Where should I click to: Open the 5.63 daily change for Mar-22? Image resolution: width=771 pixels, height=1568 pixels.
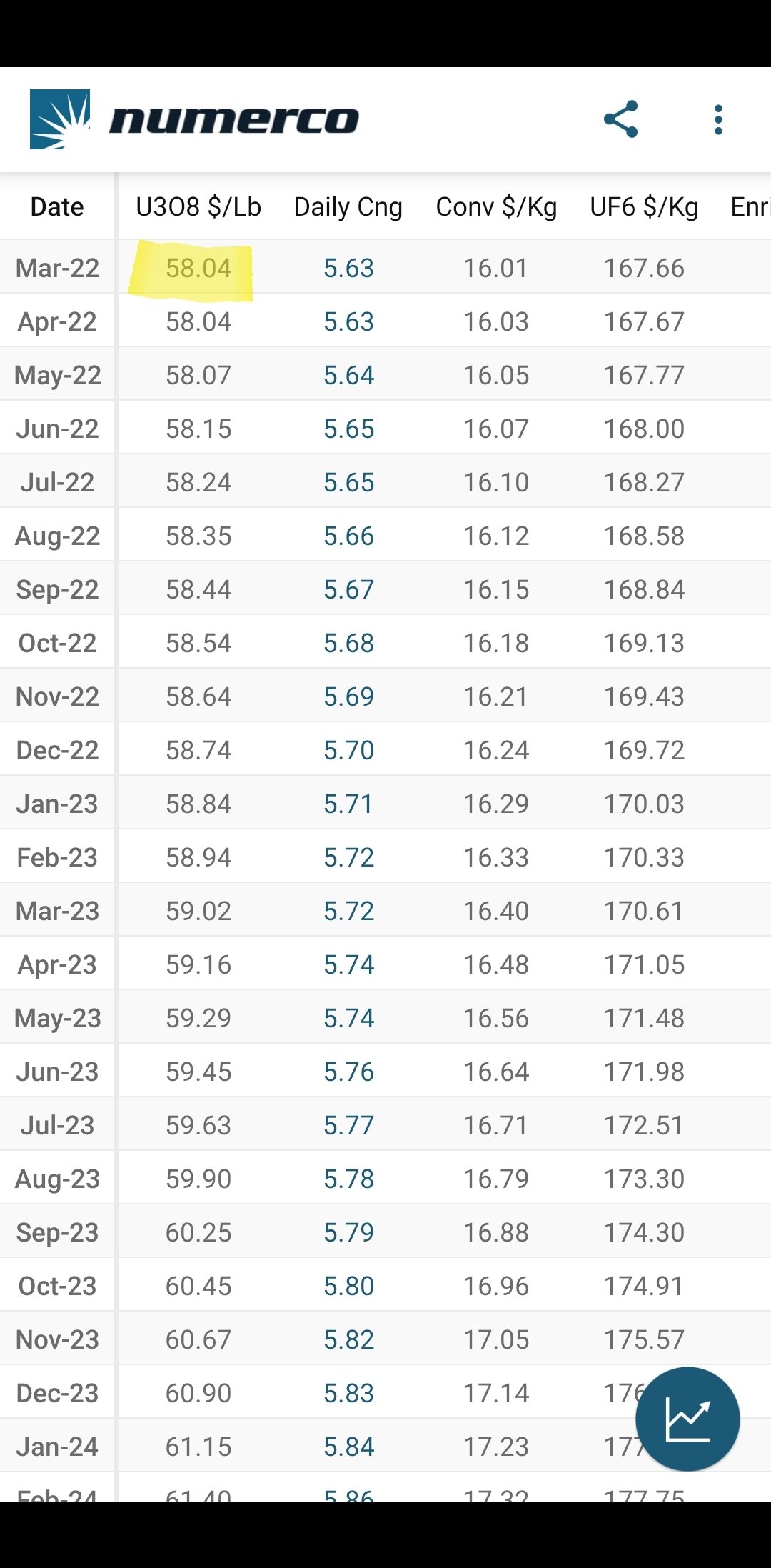point(348,269)
